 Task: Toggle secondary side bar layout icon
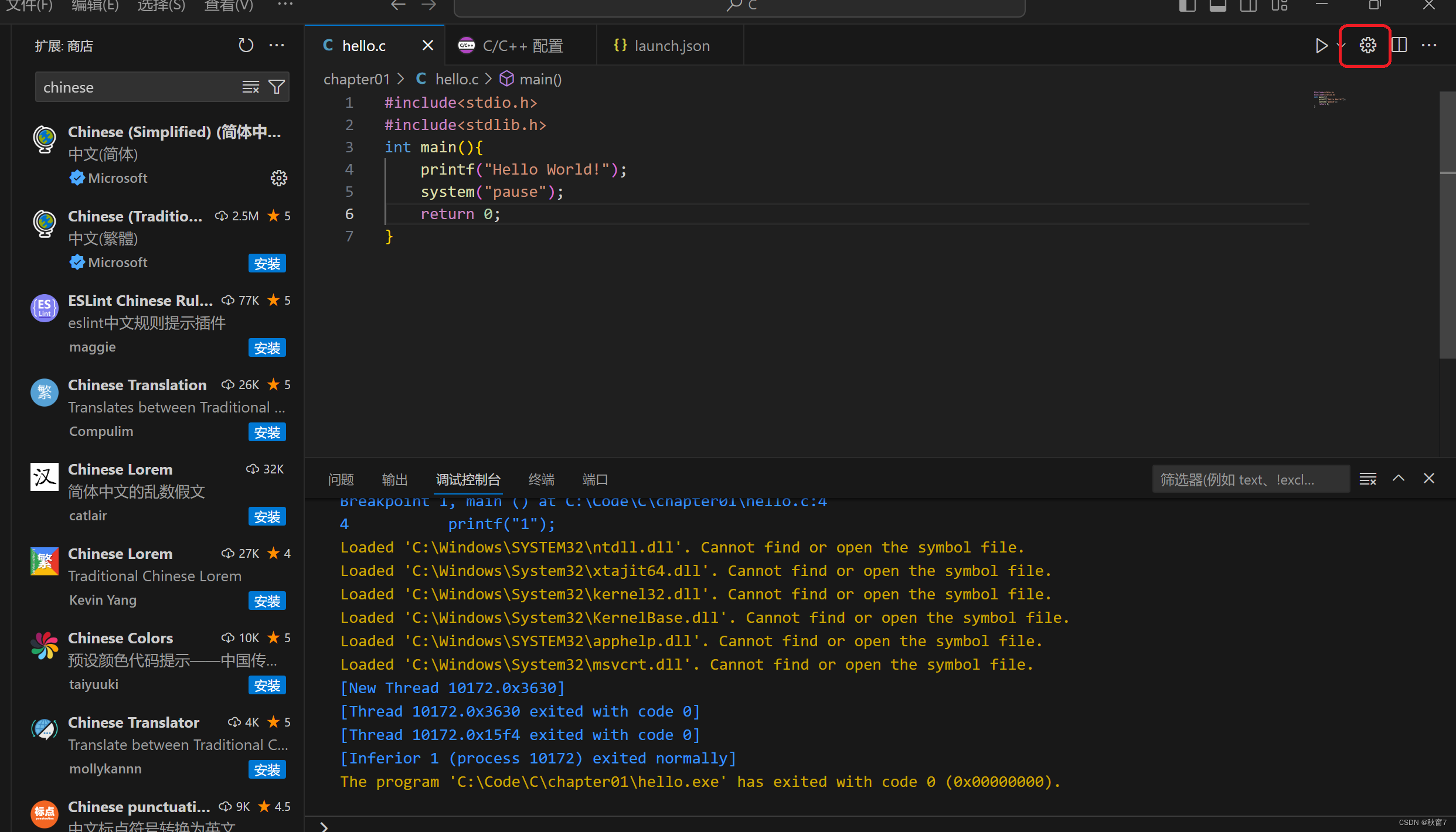(1249, 6)
